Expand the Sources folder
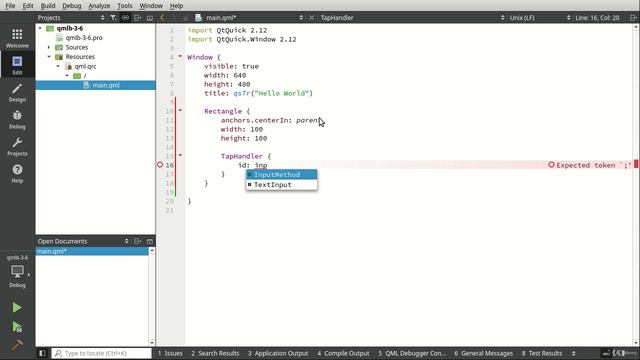The image size is (640, 360). pos(49,47)
